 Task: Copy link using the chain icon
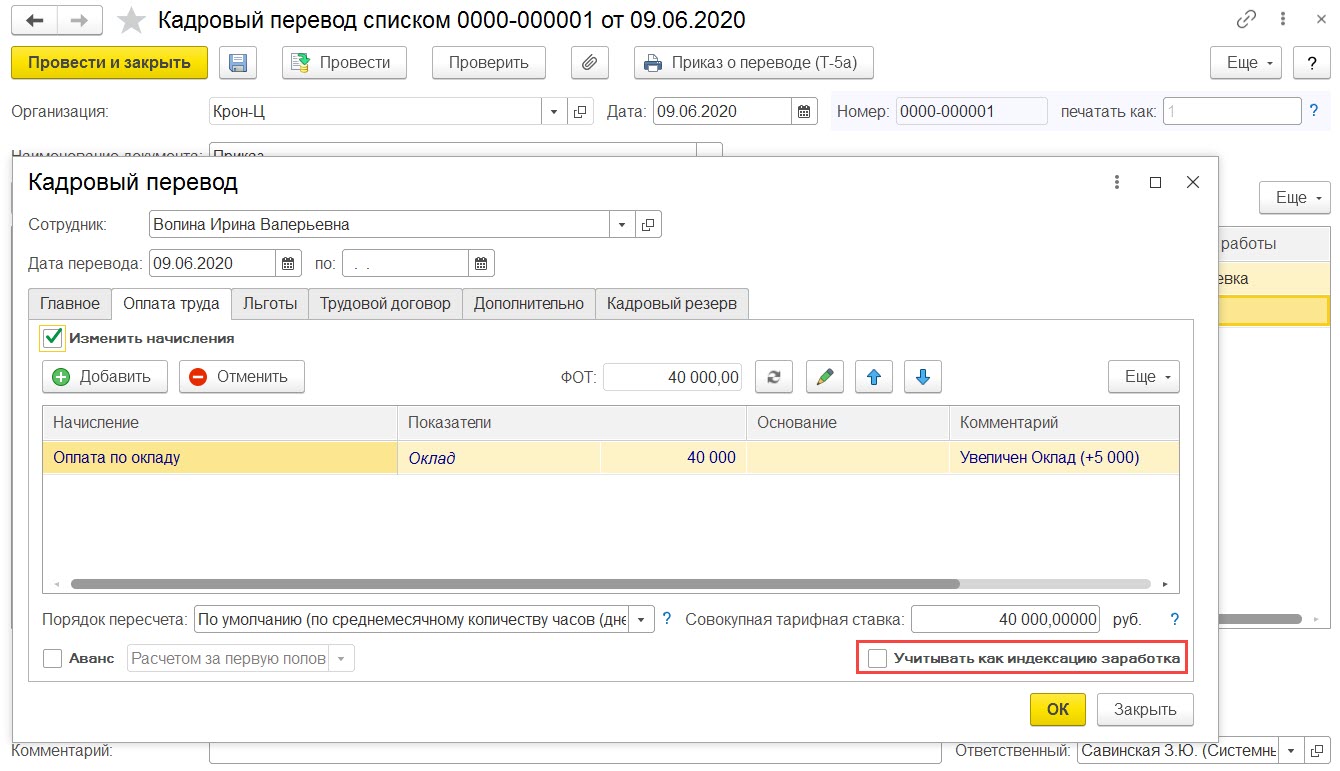pyautogui.click(x=1246, y=19)
